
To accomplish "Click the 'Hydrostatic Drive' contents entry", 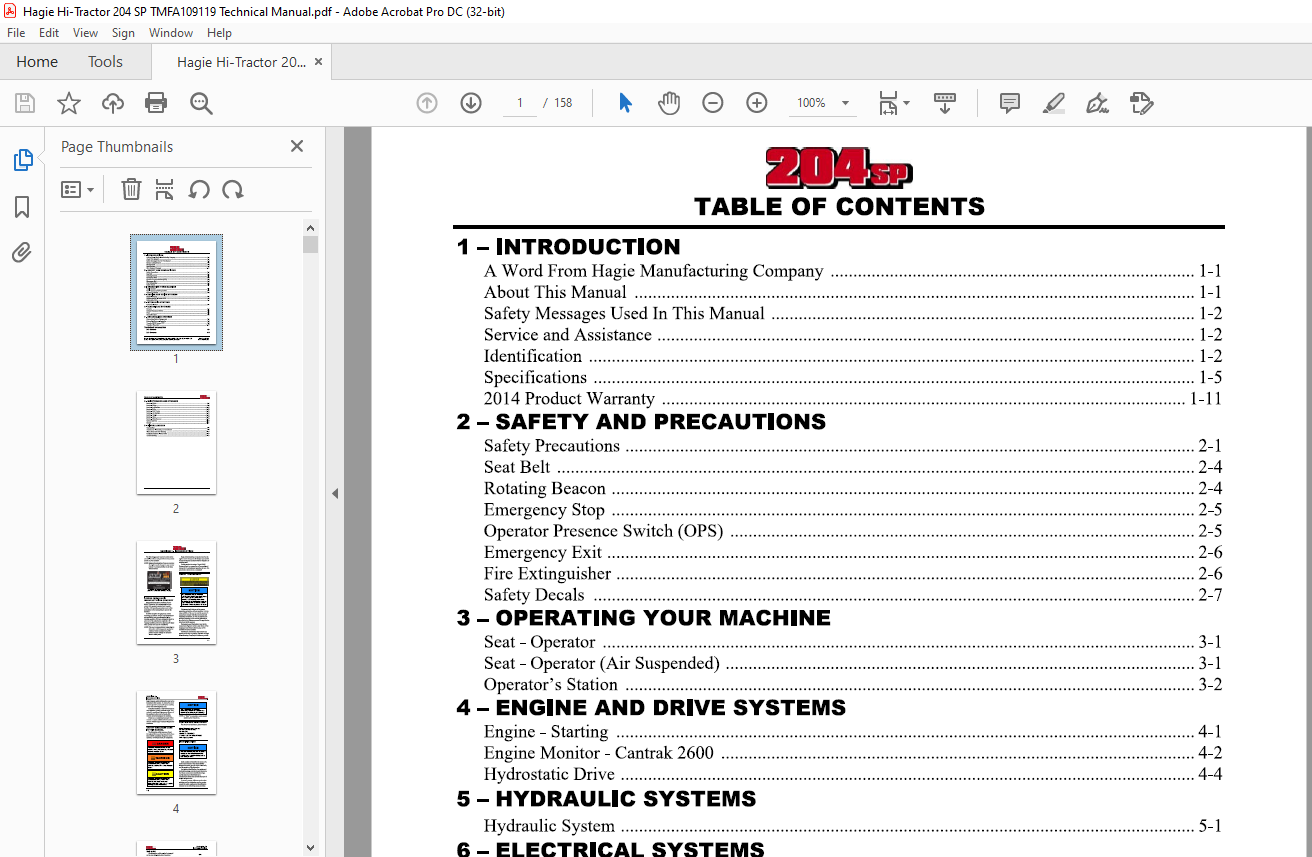I will 549,774.
